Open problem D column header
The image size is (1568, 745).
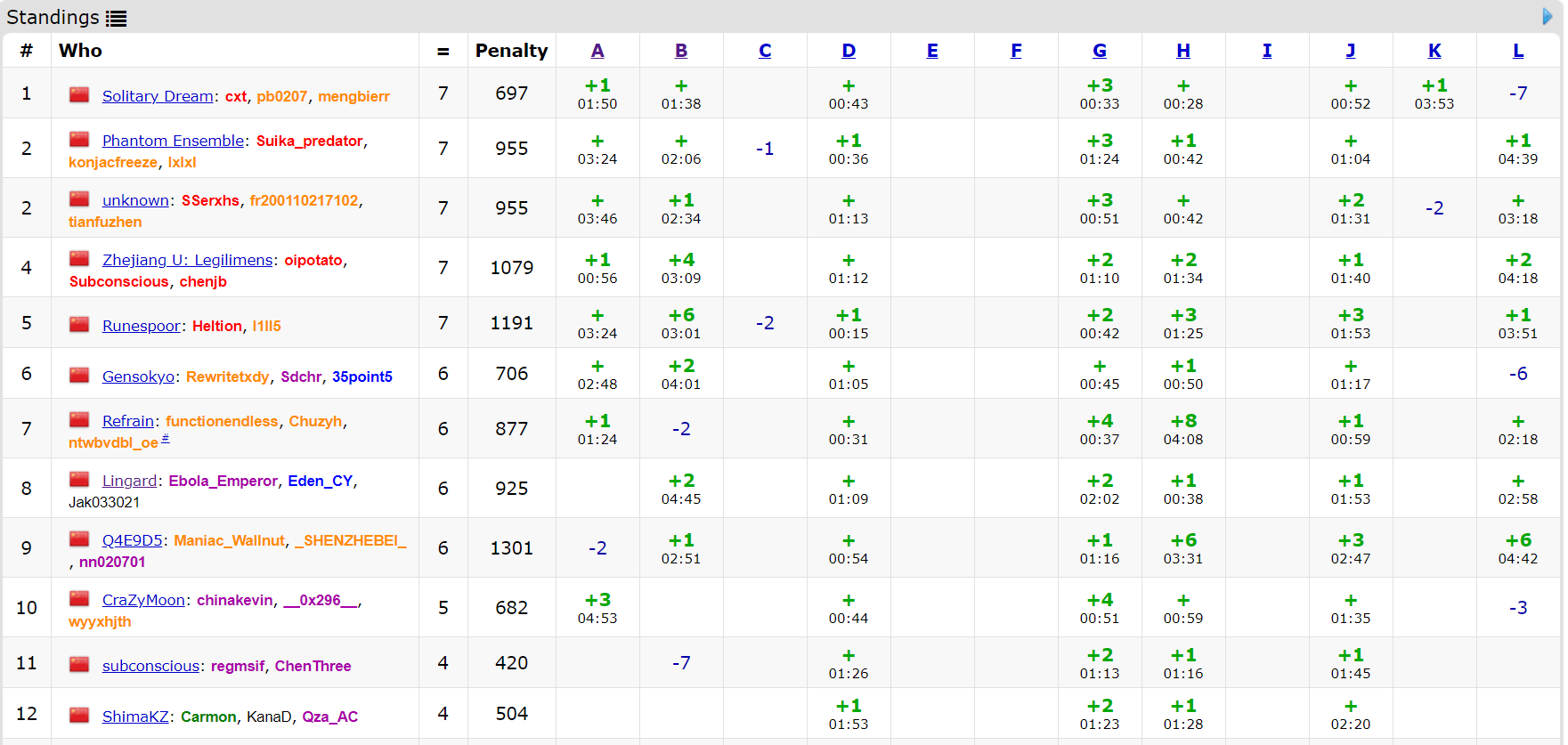coord(849,51)
